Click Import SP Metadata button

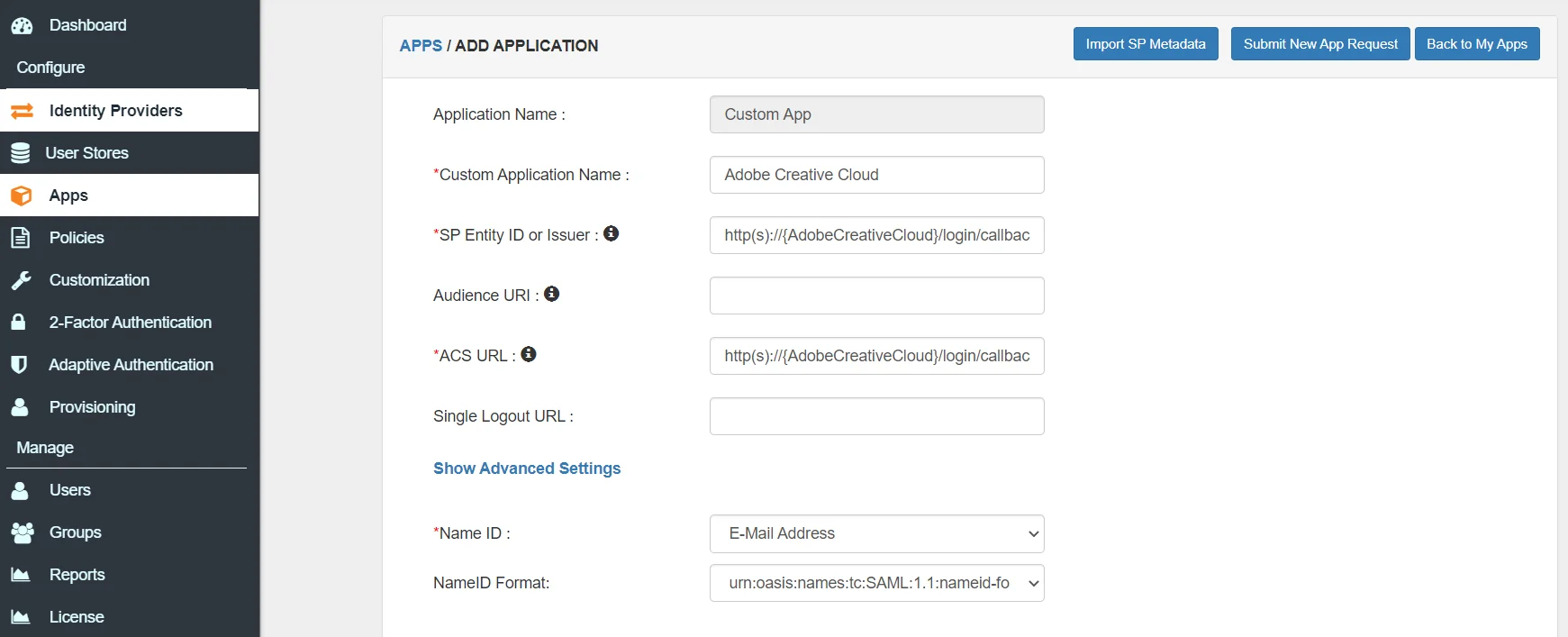pyautogui.click(x=1146, y=44)
